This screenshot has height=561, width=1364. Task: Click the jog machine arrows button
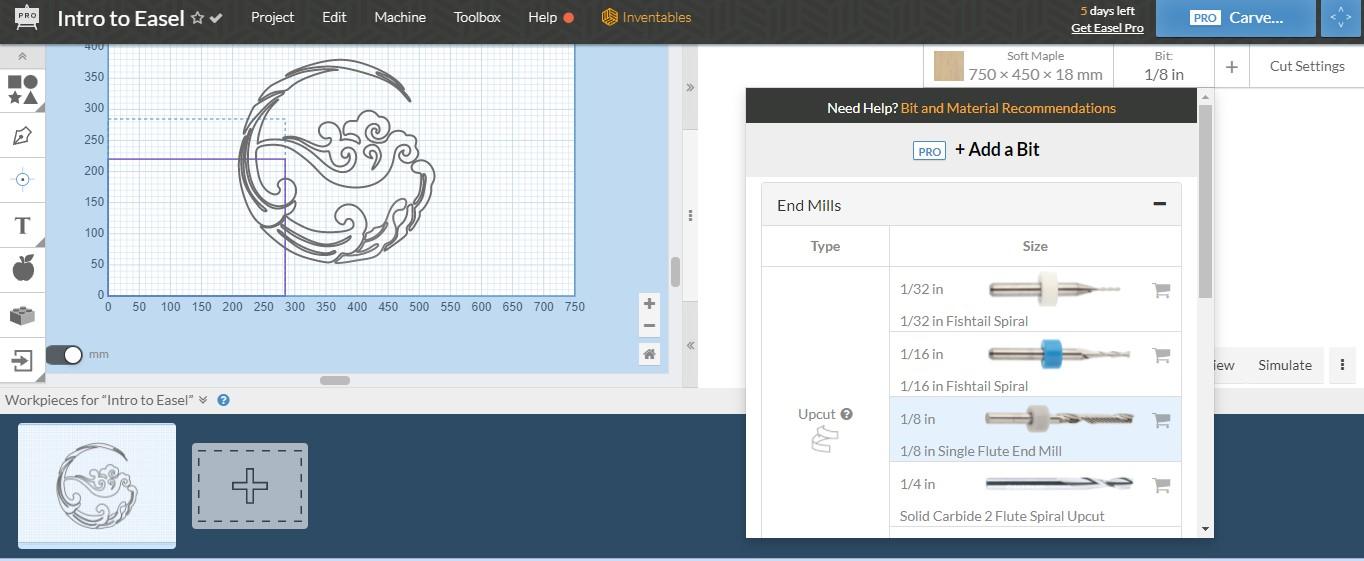click(x=1341, y=18)
